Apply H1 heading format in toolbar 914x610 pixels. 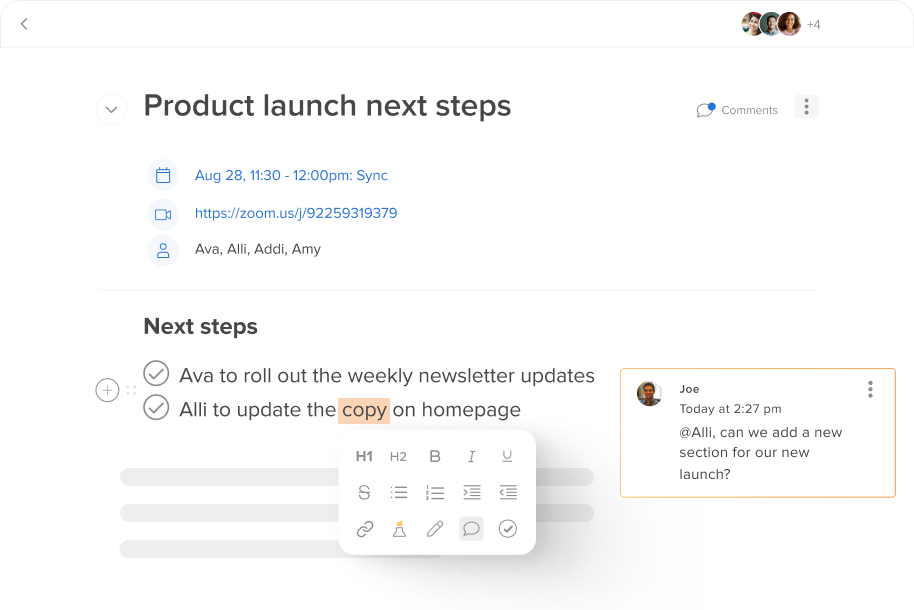tap(364, 456)
